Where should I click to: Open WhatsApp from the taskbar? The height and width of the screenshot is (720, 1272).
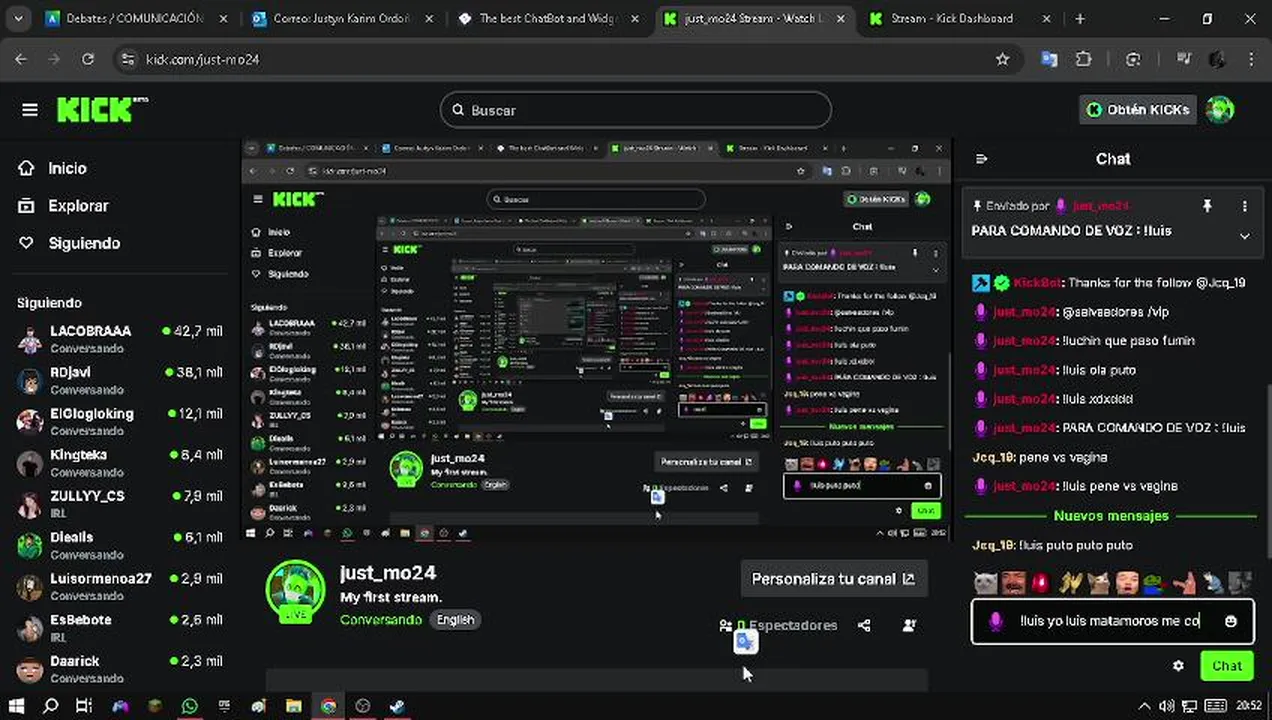190,706
